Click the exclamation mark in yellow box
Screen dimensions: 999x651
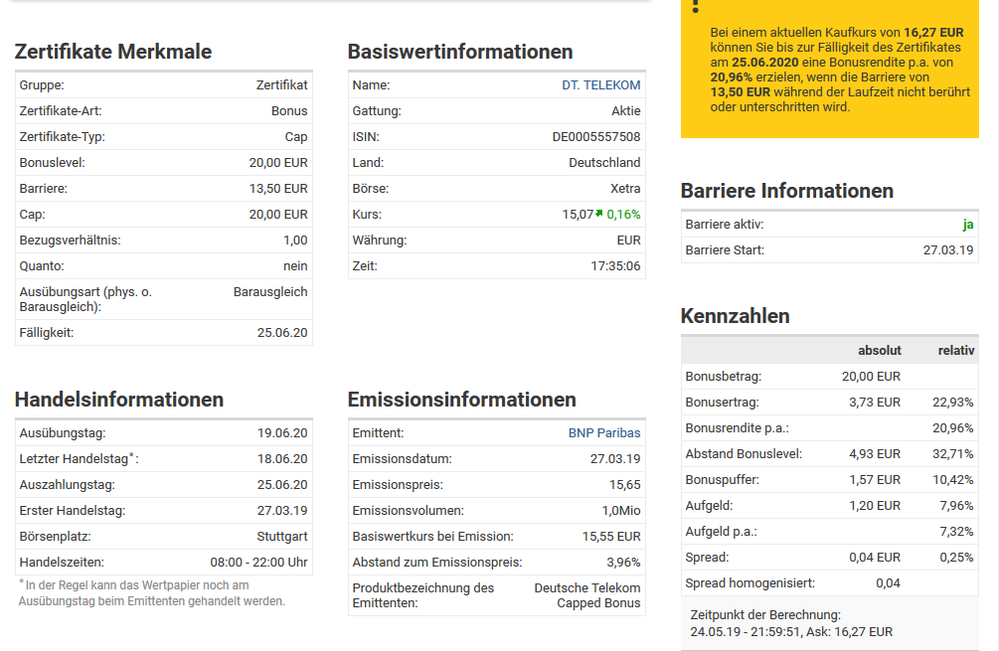[x=697, y=7]
